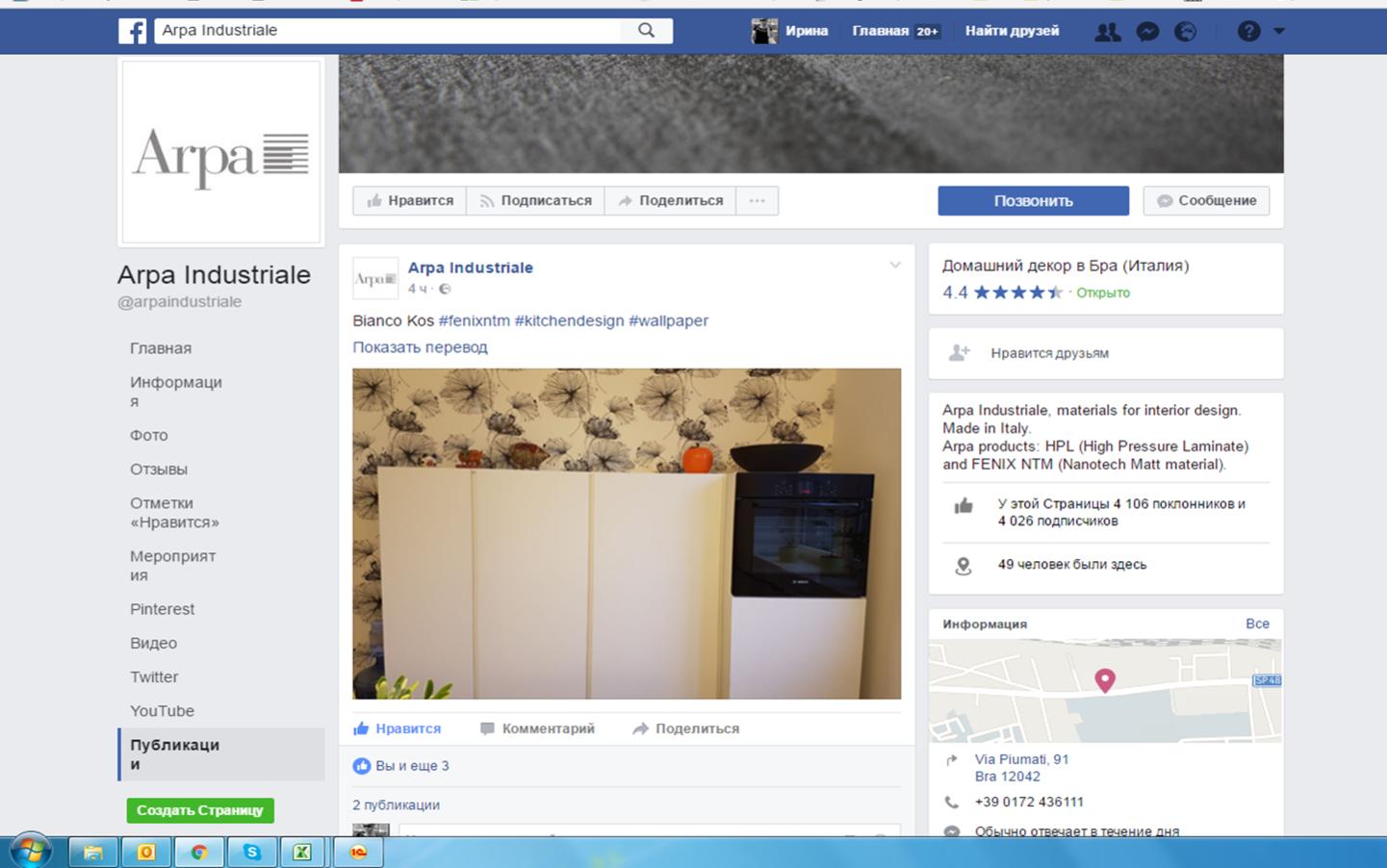Open YouTube in the page sidebar
The image size is (1387, 868).
pos(162,711)
